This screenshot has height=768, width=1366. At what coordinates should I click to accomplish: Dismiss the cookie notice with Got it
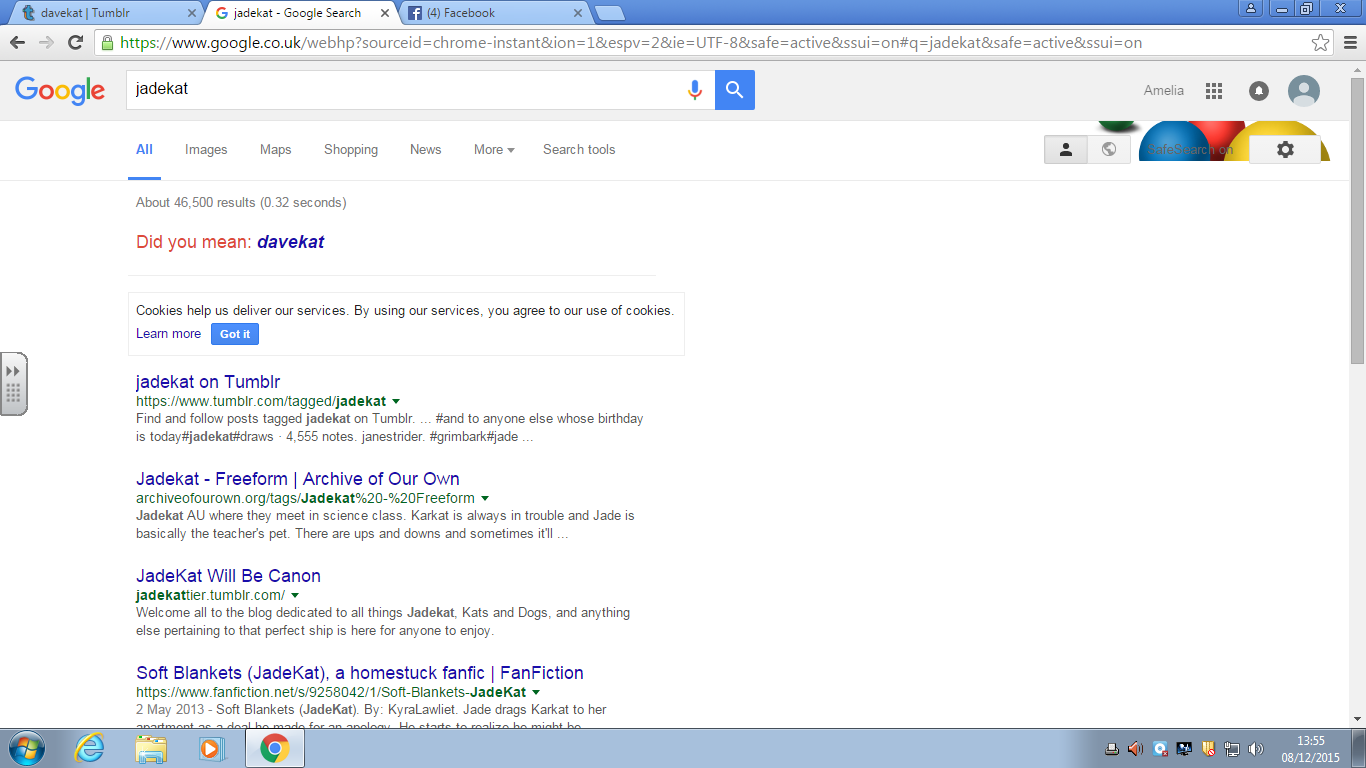[x=235, y=334]
